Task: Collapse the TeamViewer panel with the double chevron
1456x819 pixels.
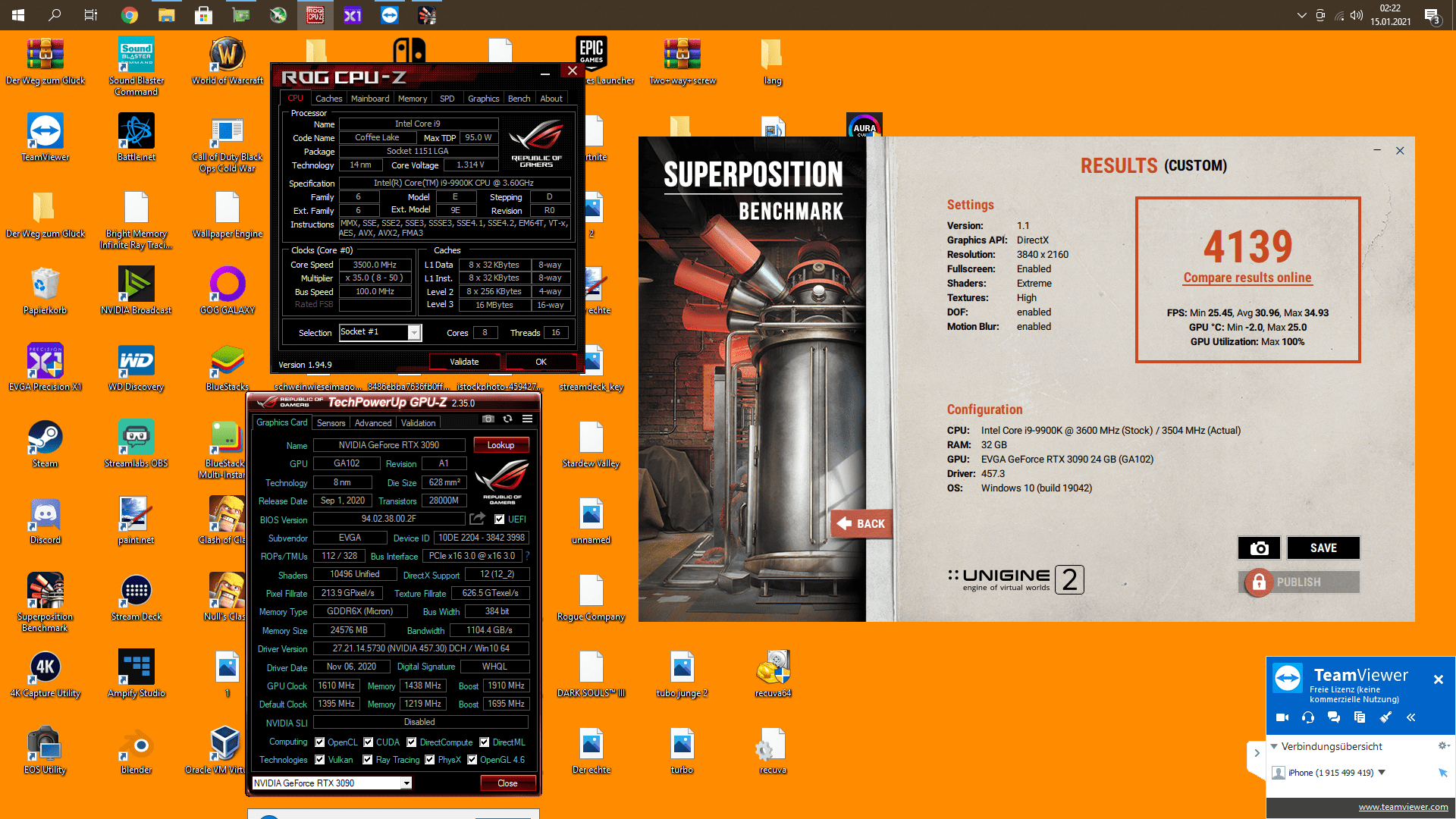Action: pyautogui.click(x=1411, y=717)
